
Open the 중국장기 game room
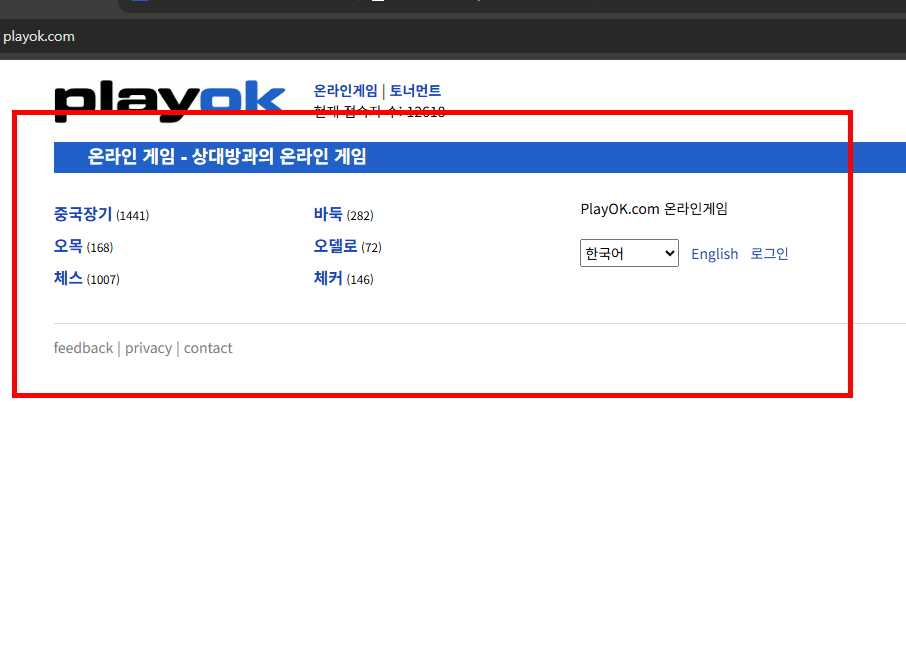(82, 214)
